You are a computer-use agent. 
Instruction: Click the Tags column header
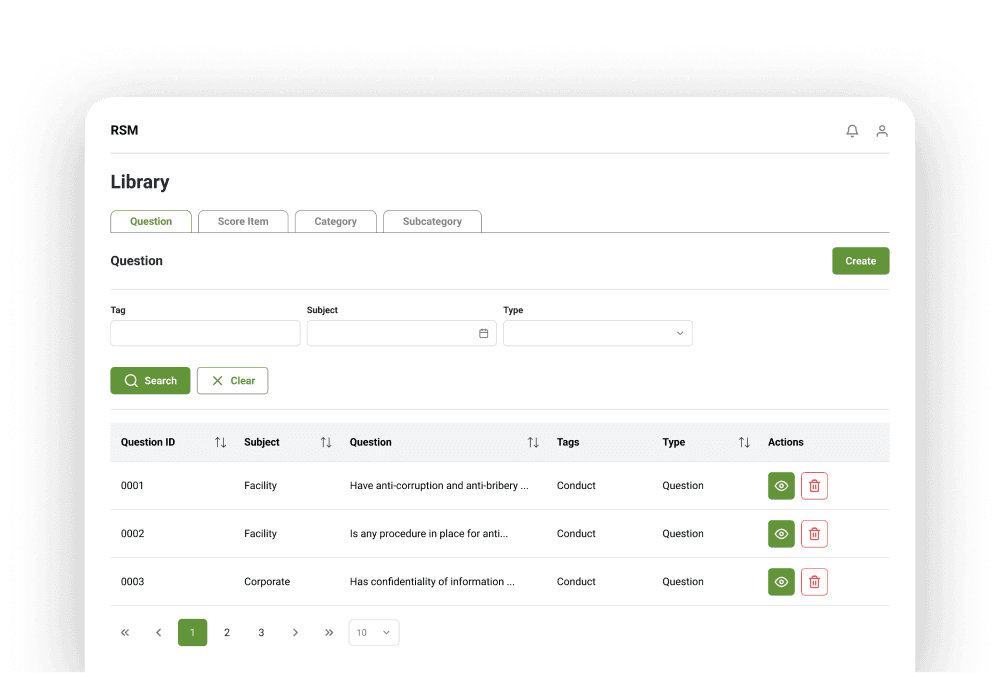click(568, 442)
